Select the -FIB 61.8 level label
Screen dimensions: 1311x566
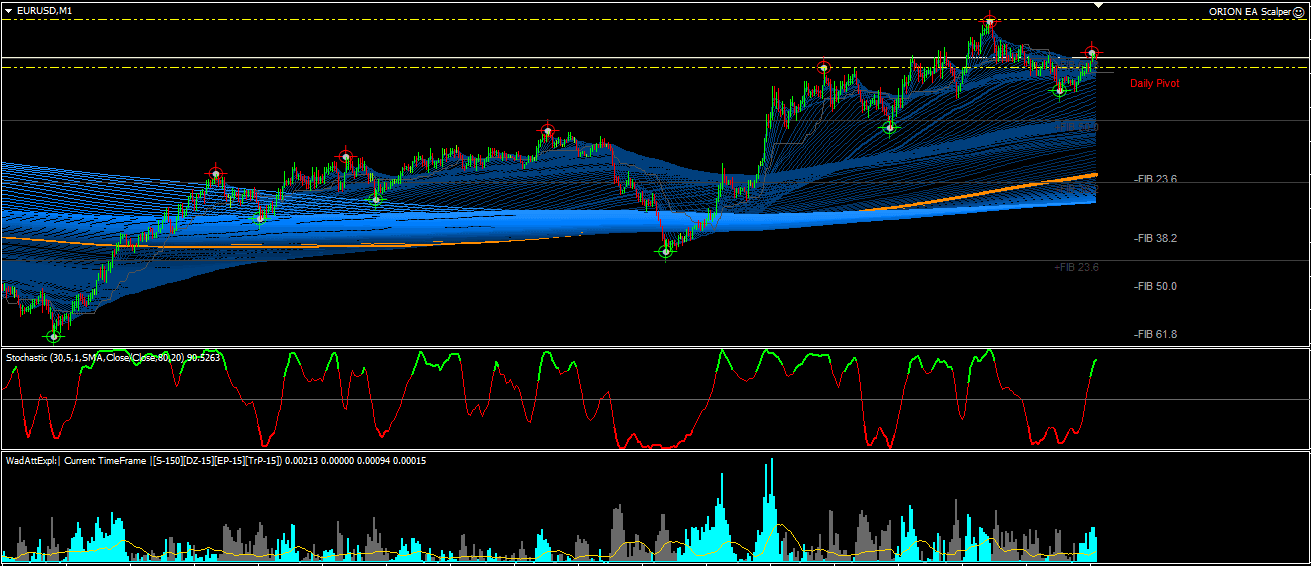1155,334
